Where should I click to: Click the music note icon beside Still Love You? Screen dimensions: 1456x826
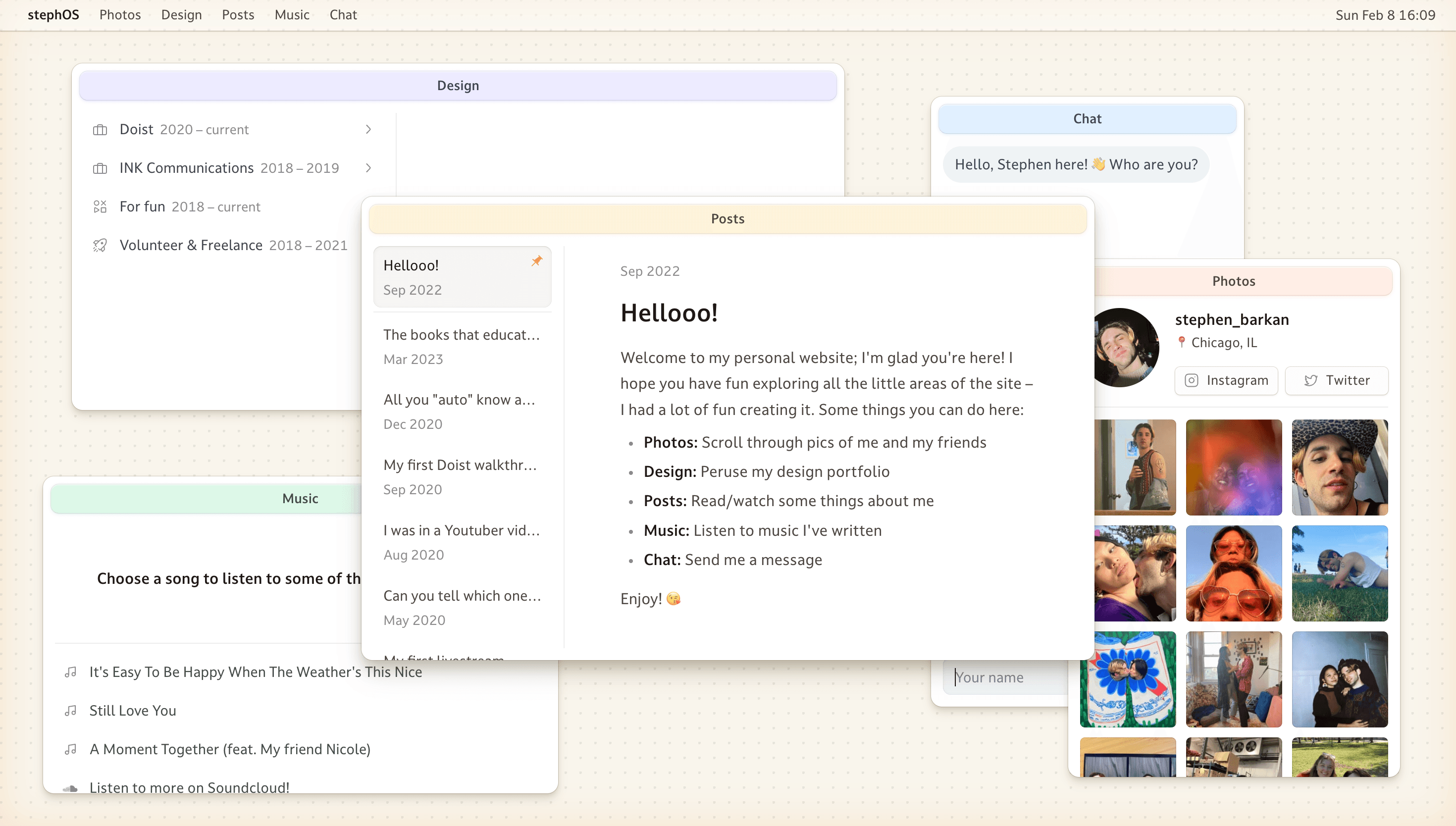(x=70, y=711)
